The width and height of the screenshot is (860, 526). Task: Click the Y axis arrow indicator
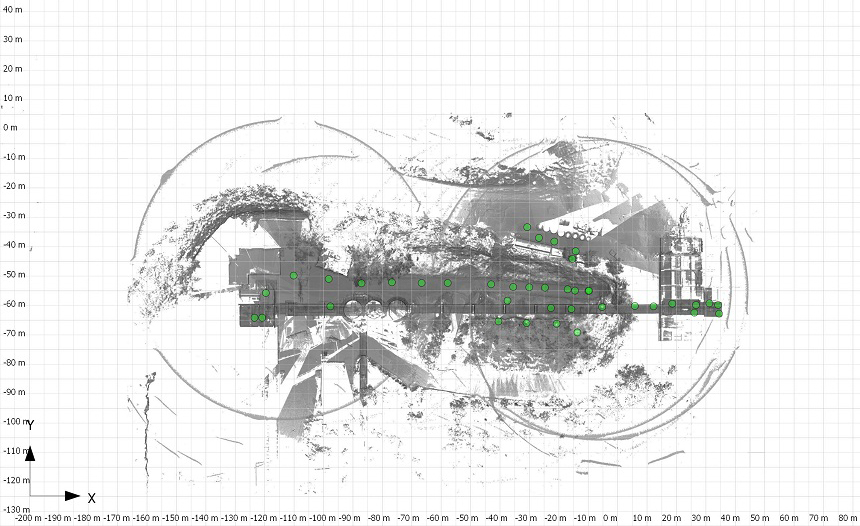point(30,455)
